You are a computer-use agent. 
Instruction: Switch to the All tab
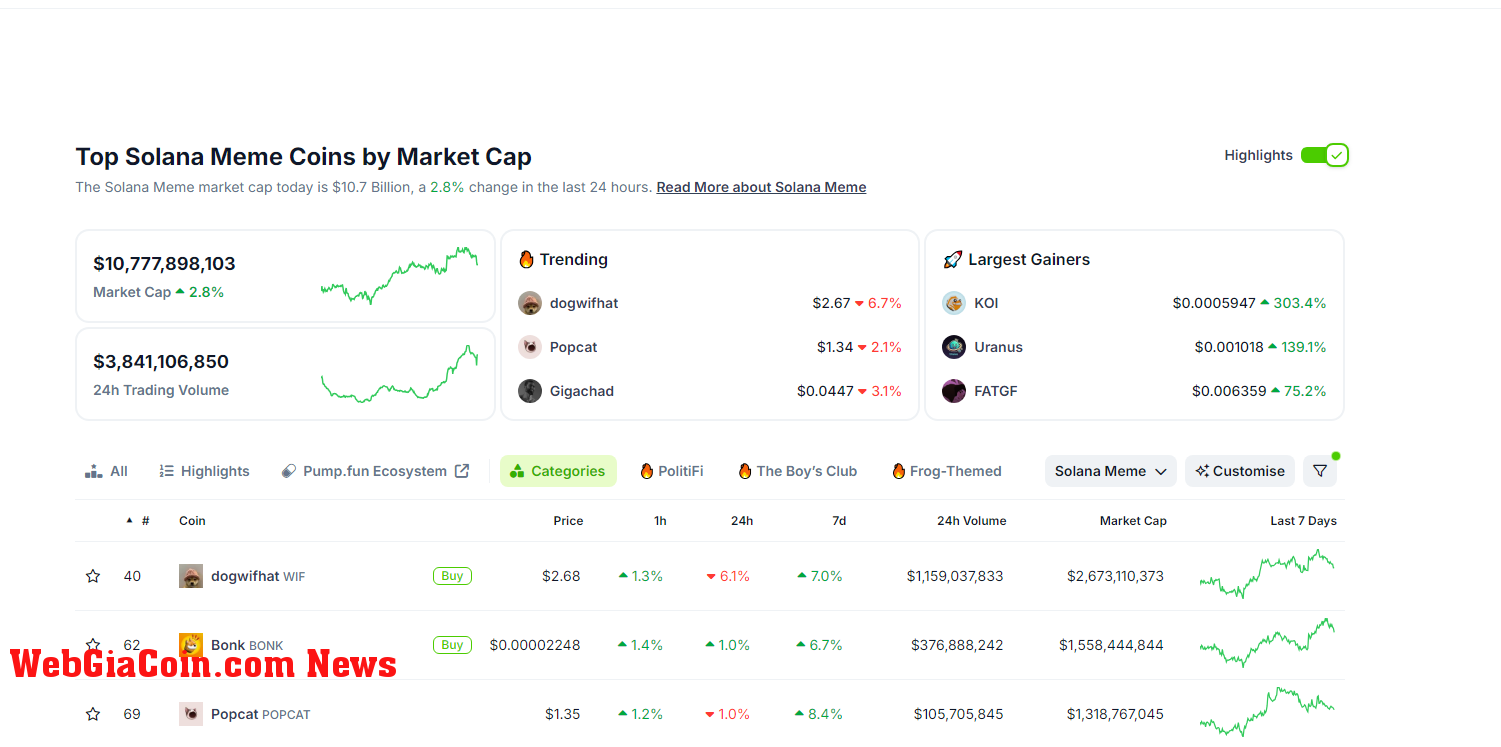(107, 471)
